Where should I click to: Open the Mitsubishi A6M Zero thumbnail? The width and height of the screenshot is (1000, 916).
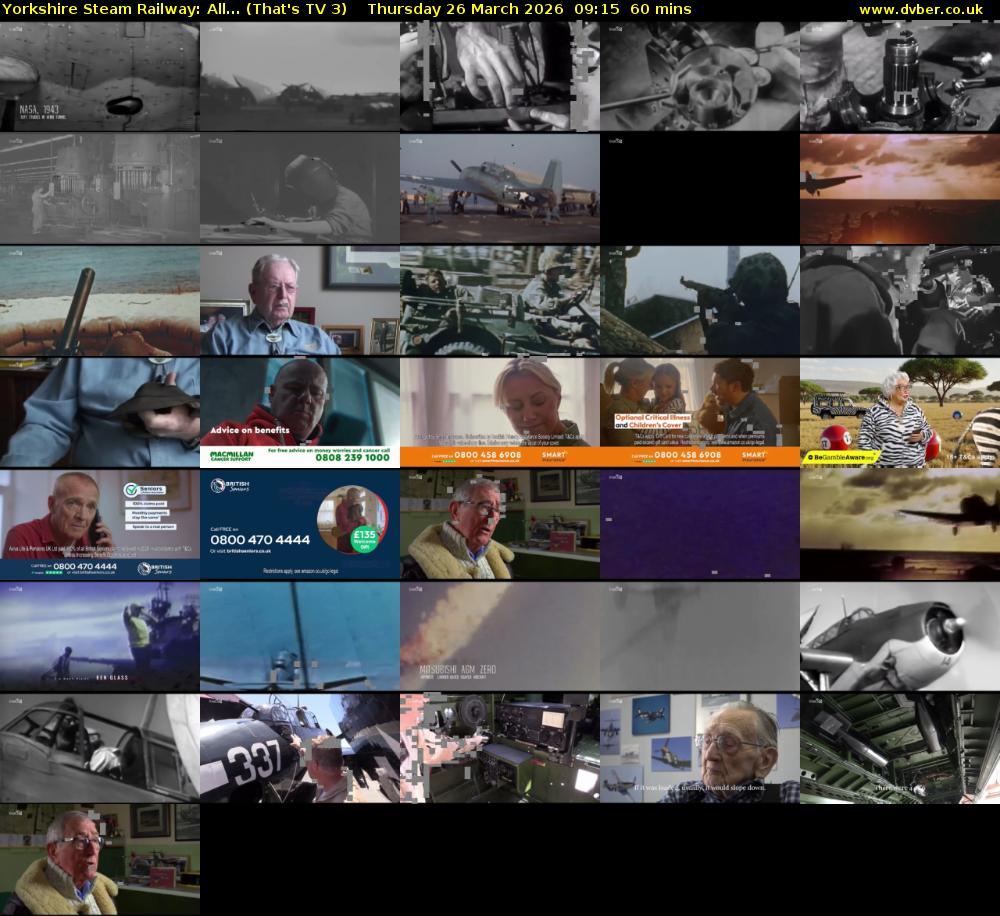500,635
